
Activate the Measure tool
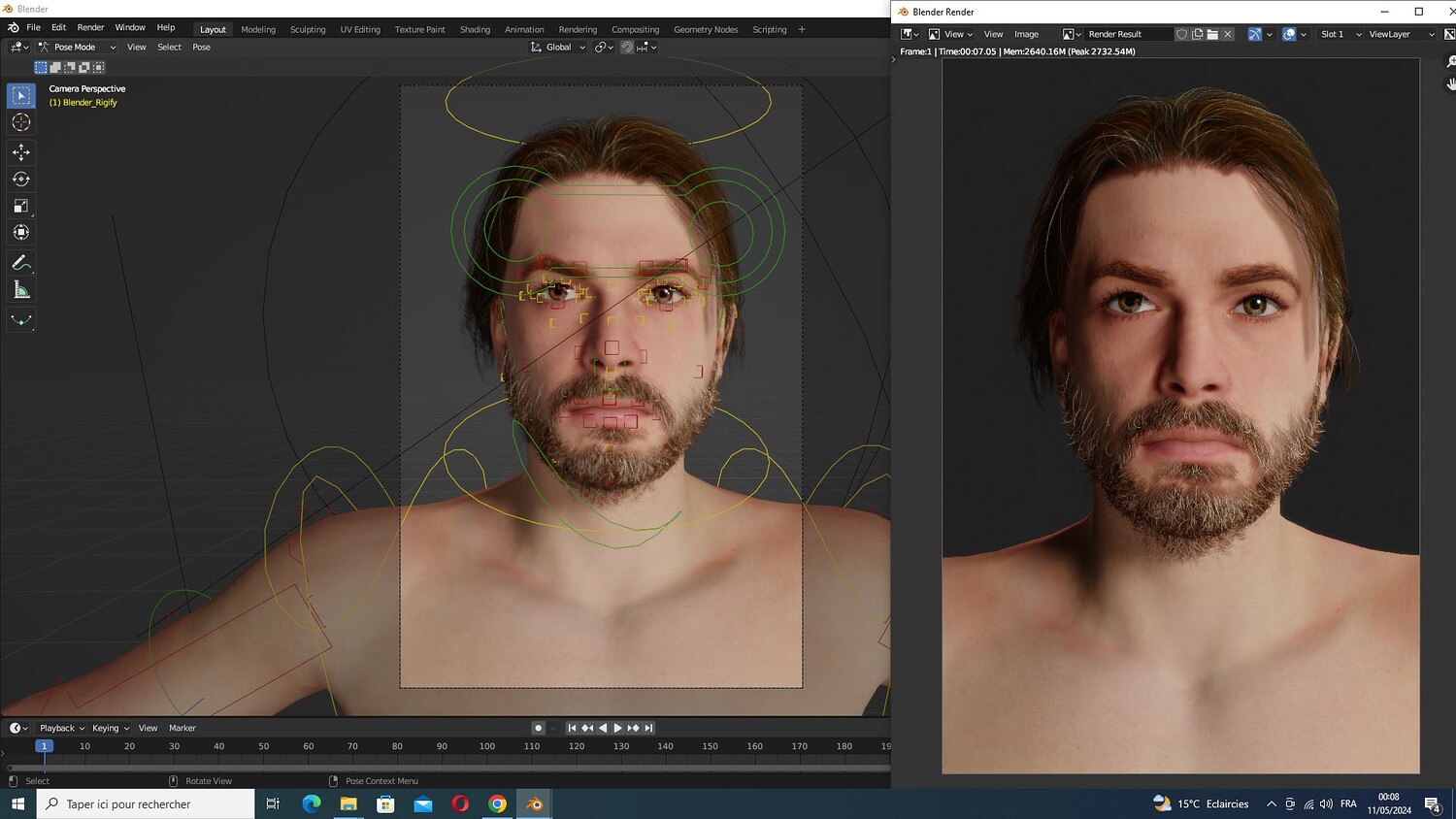(x=21, y=290)
